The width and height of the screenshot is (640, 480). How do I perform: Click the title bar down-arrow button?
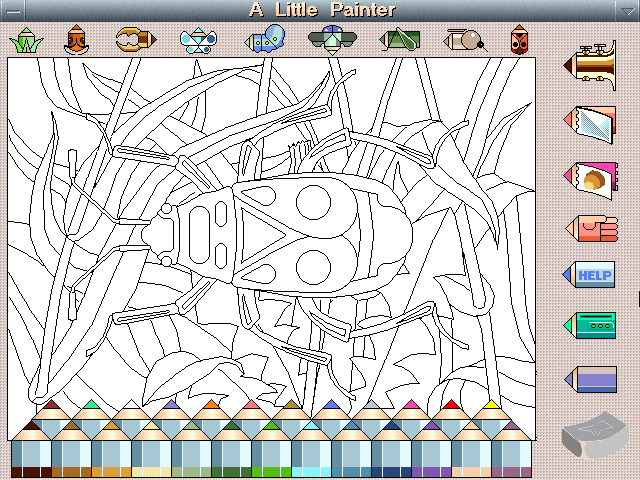[x=627, y=11]
